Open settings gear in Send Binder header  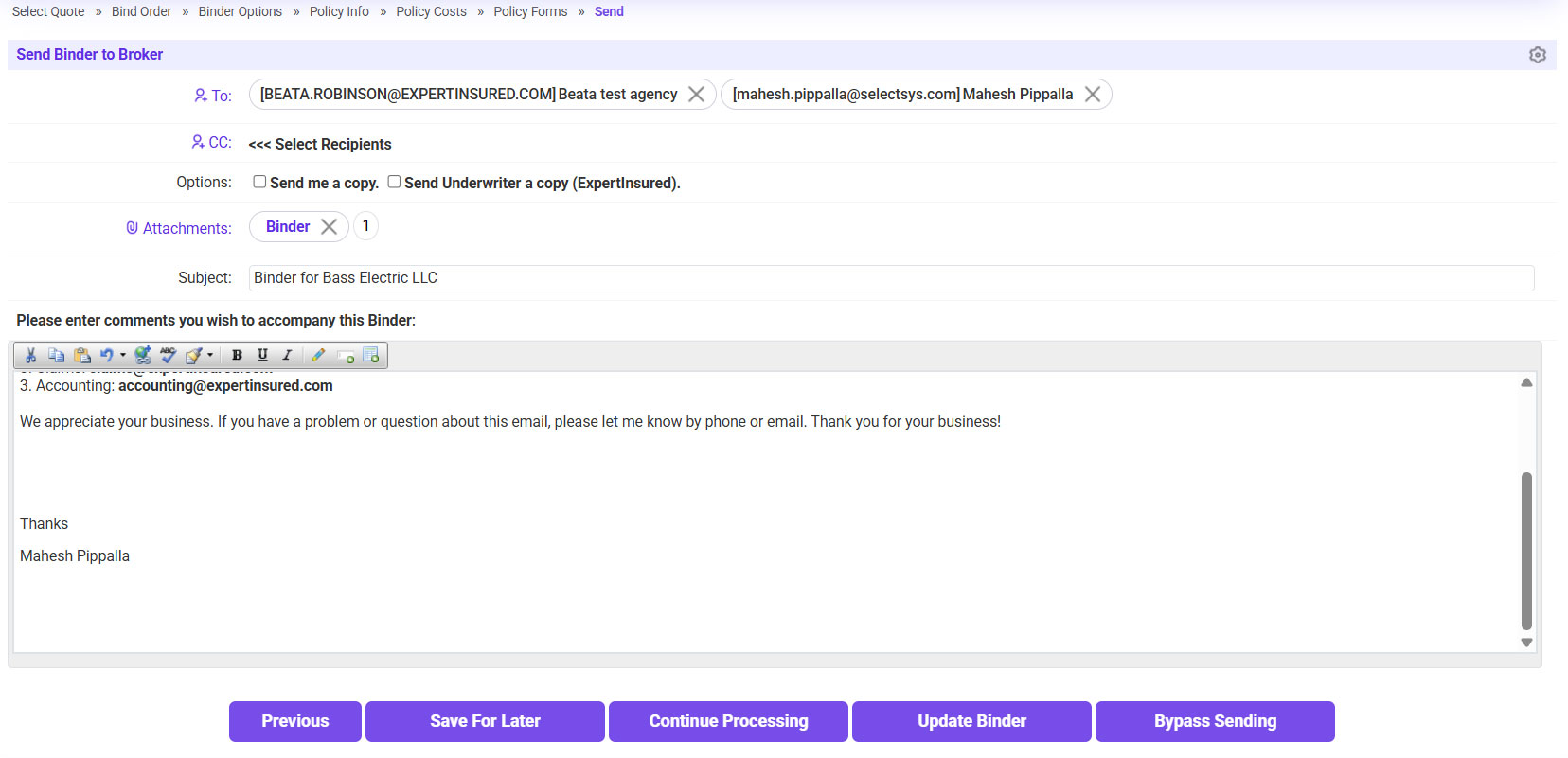click(1537, 55)
